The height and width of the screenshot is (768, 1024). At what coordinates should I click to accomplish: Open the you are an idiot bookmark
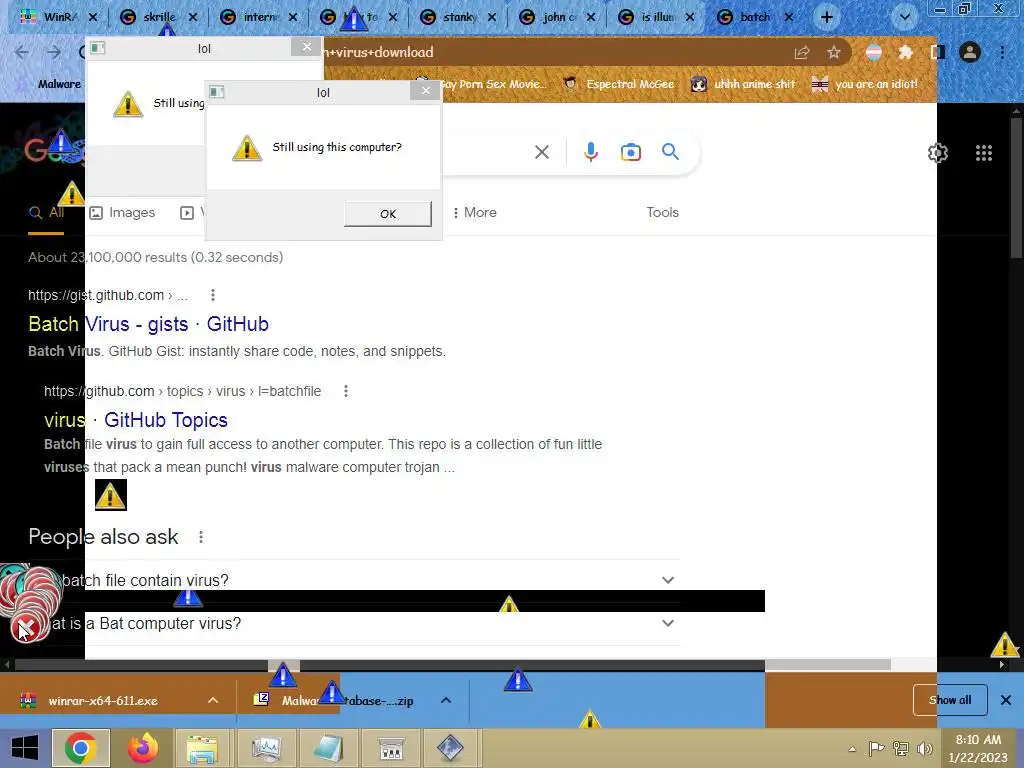865,84
